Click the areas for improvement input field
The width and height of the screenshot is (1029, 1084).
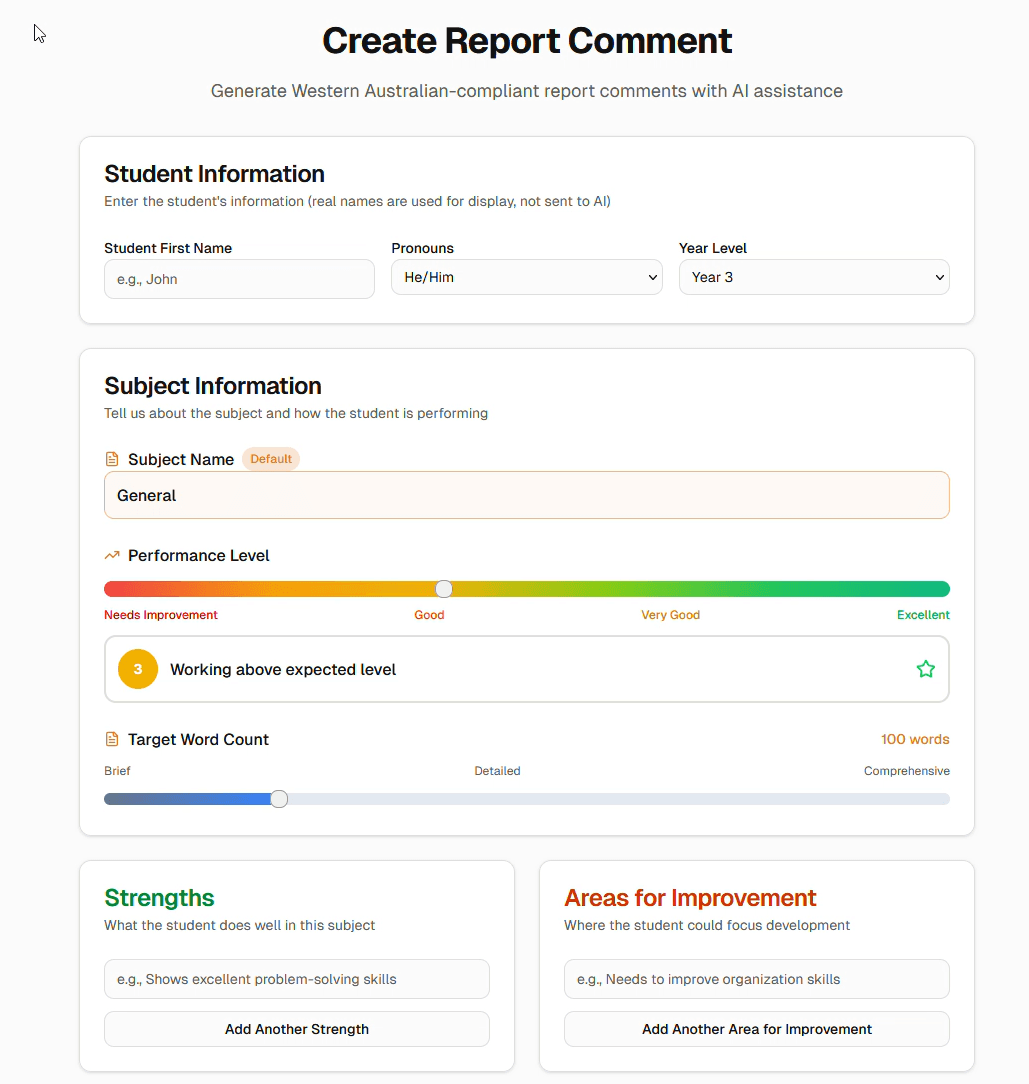(x=756, y=978)
